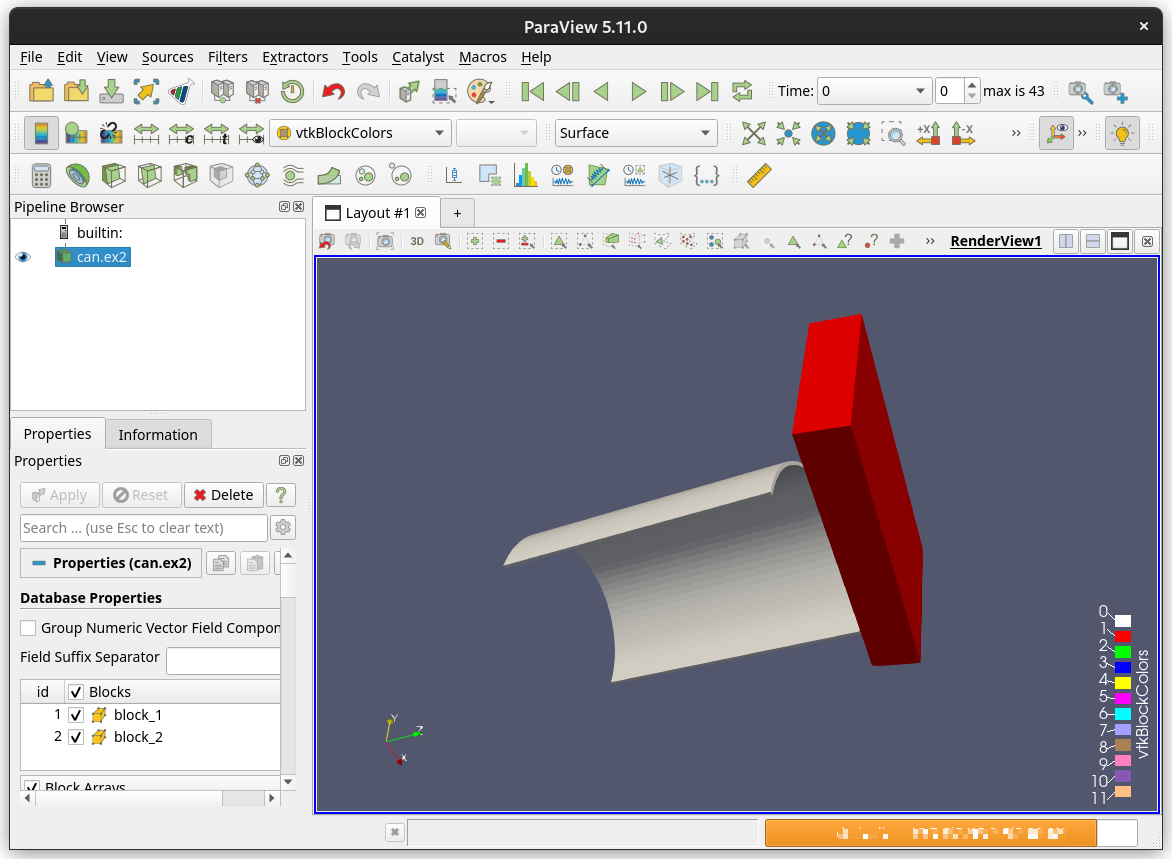Image resolution: width=1172 pixels, height=859 pixels.
Task: Open advanced properties gear toggle
Action: [283, 528]
